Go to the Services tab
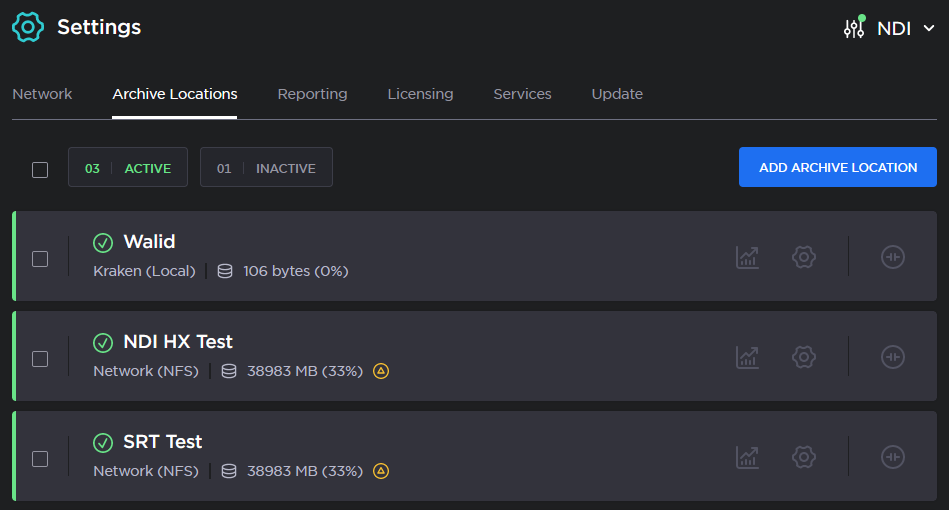The image size is (949, 510). (x=522, y=94)
